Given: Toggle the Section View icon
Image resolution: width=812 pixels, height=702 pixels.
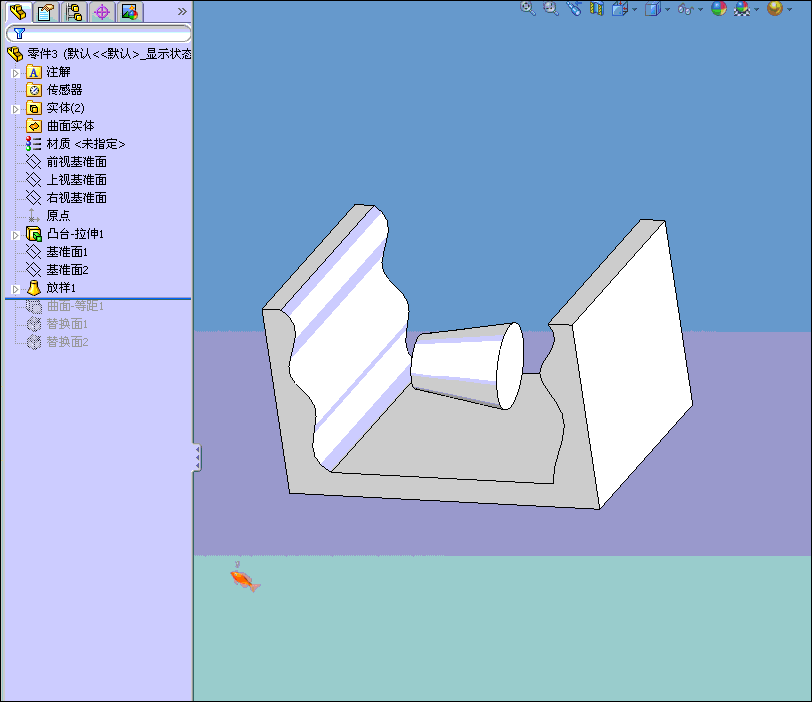Looking at the screenshot, I should tap(597, 8).
